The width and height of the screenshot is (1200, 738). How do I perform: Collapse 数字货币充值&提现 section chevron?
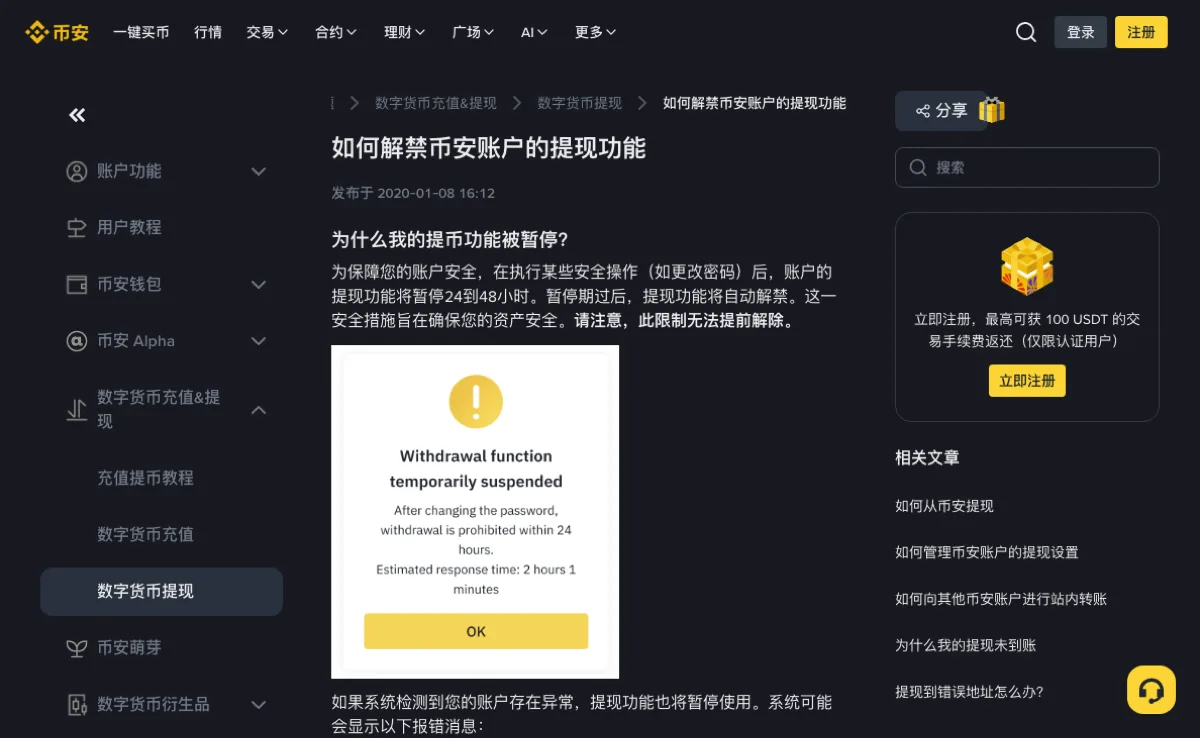[x=258, y=409]
